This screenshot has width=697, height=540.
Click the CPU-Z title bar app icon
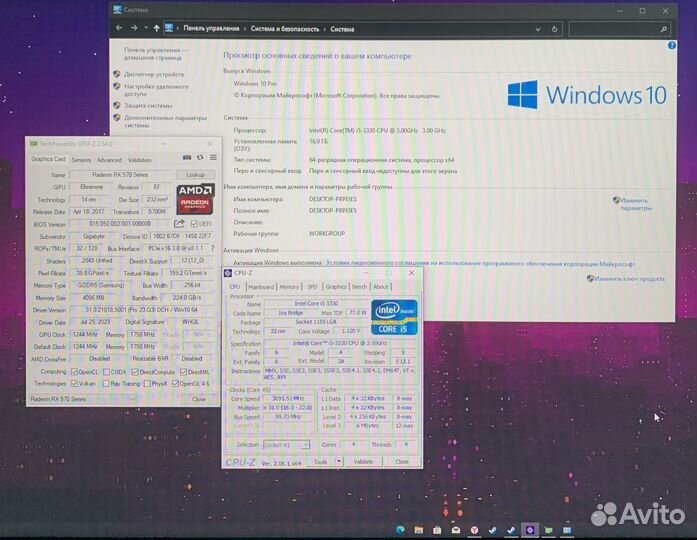(228, 273)
